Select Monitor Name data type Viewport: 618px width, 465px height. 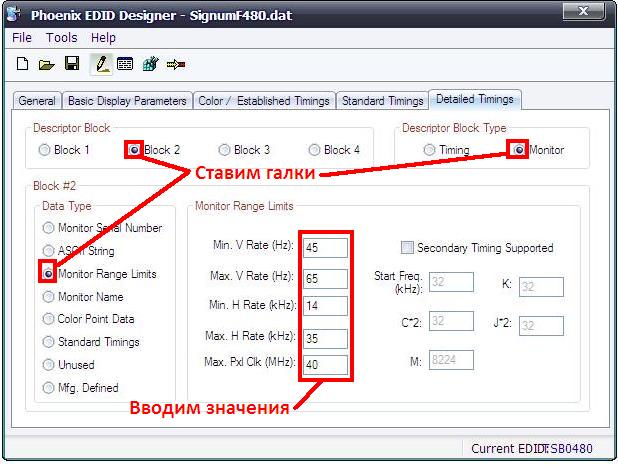tap(49, 297)
